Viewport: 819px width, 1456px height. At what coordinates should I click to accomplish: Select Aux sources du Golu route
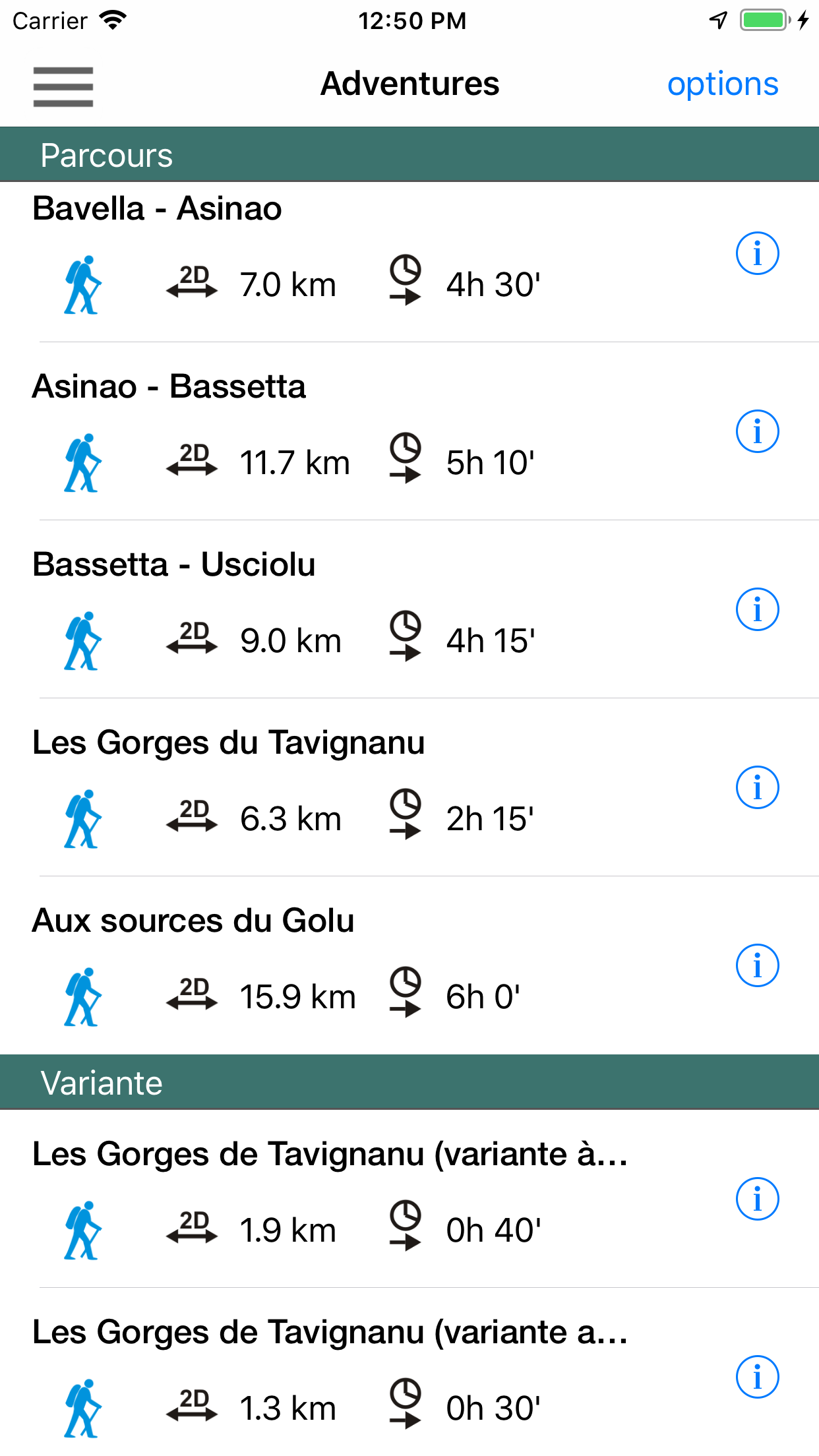point(193,921)
